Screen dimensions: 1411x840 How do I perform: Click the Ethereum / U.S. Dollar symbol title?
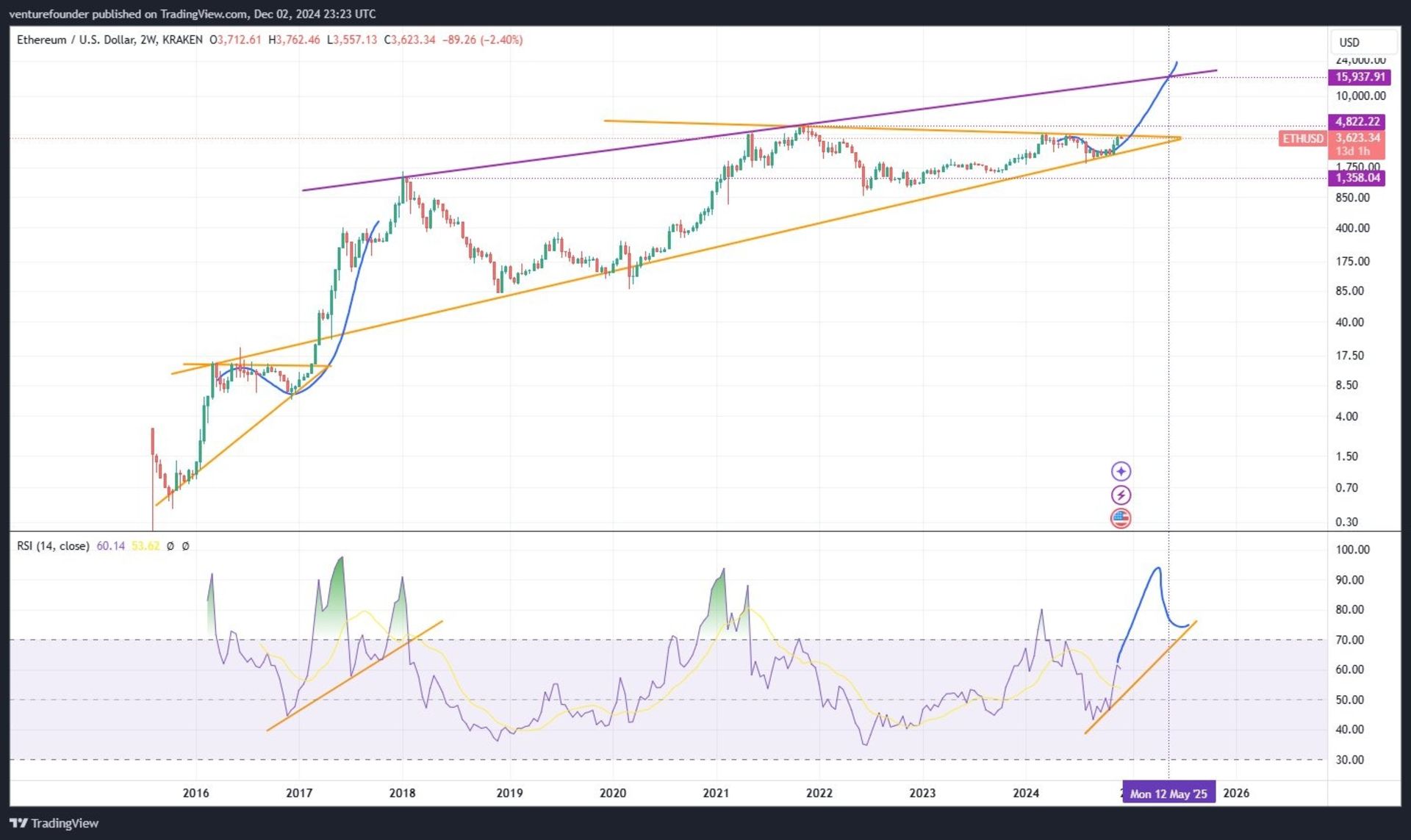76,40
